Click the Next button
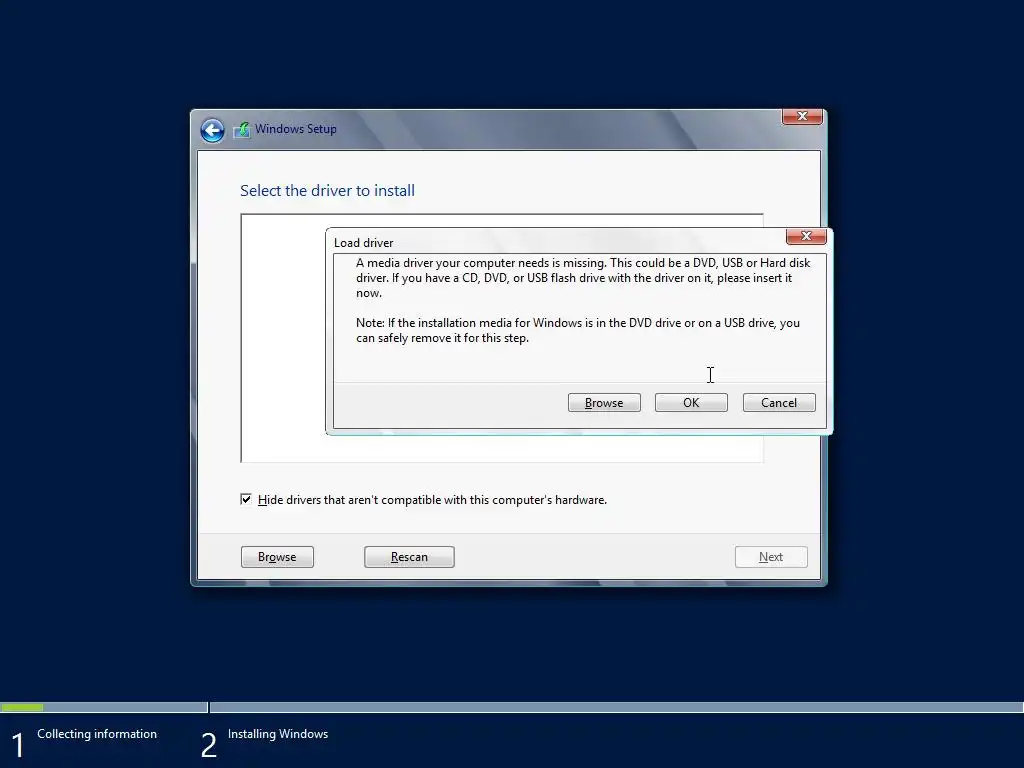The width and height of the screenshot is (1024, 768). click(771, 557)
